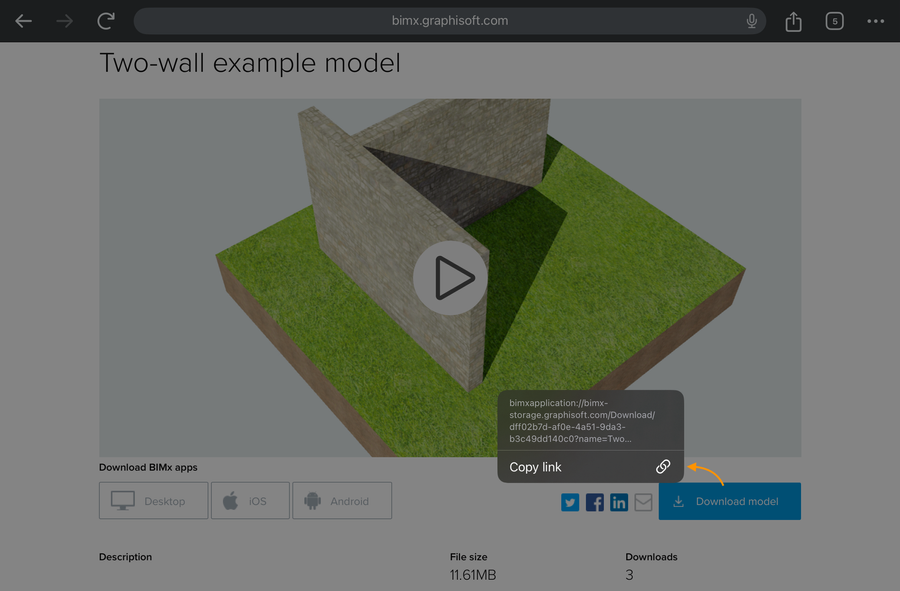Download the BIMx Android app
Screen dimensions: 900x591
[342, 501]
